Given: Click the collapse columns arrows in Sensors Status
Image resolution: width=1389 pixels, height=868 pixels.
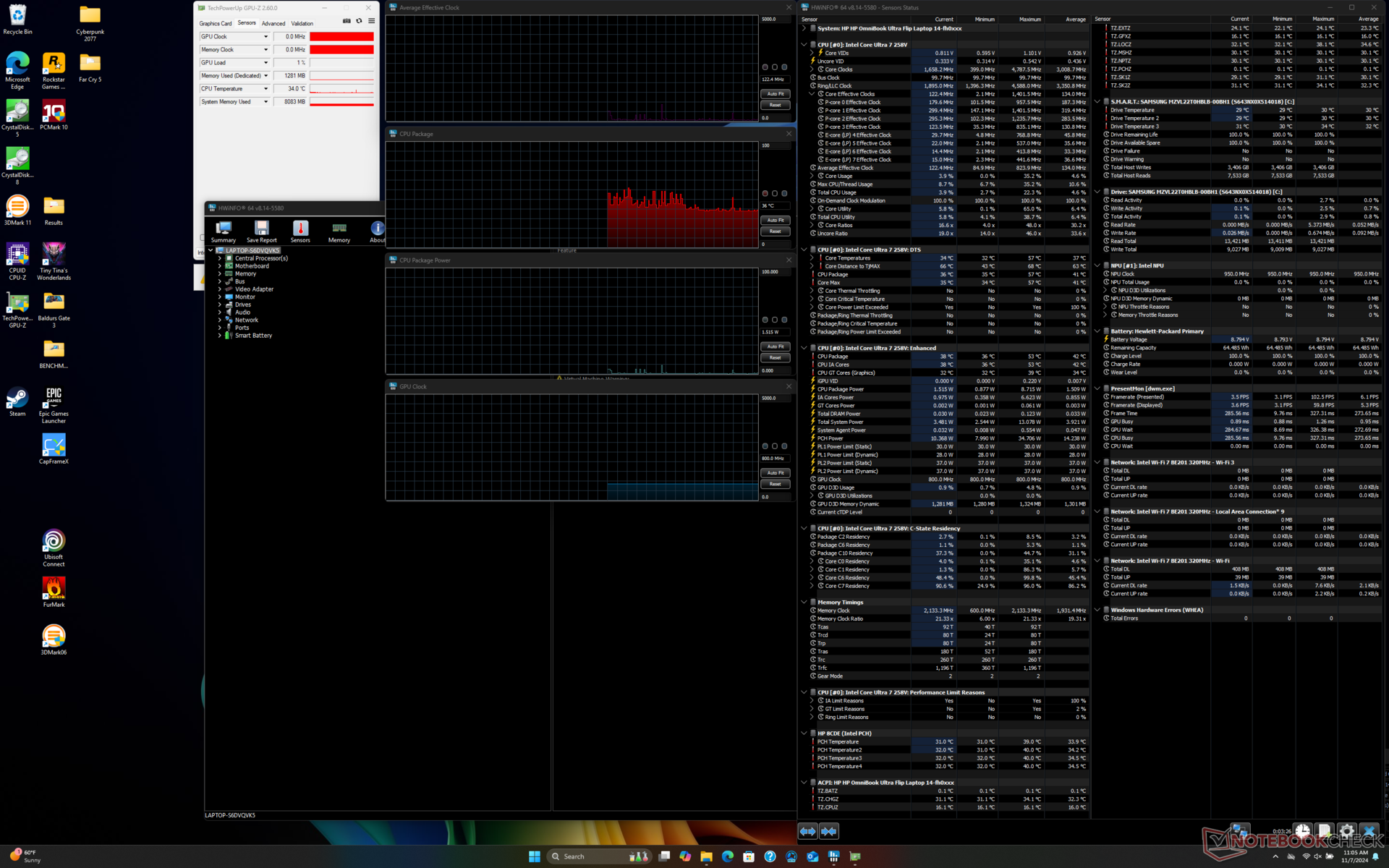Looking at the screenshot, I should (x=829, y=831).
